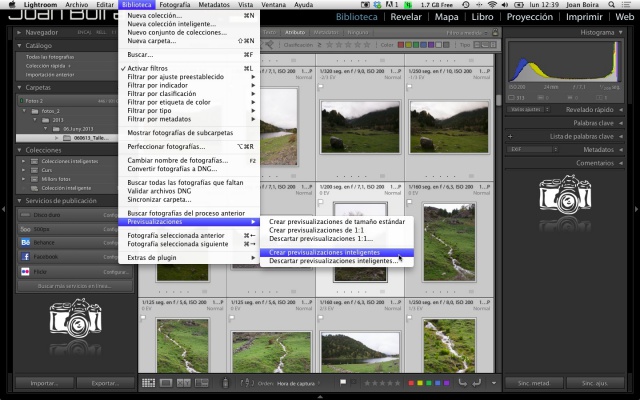
Task: Collapse the Servicios de publicación panel
Action: coord(19,201)
